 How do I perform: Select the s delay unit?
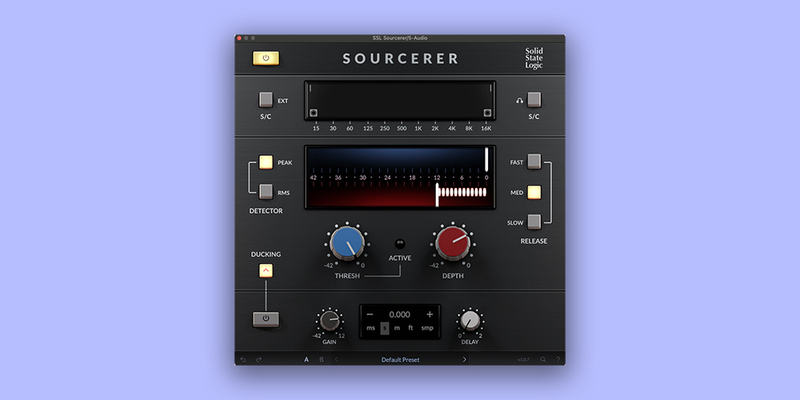tap(385, 328)
